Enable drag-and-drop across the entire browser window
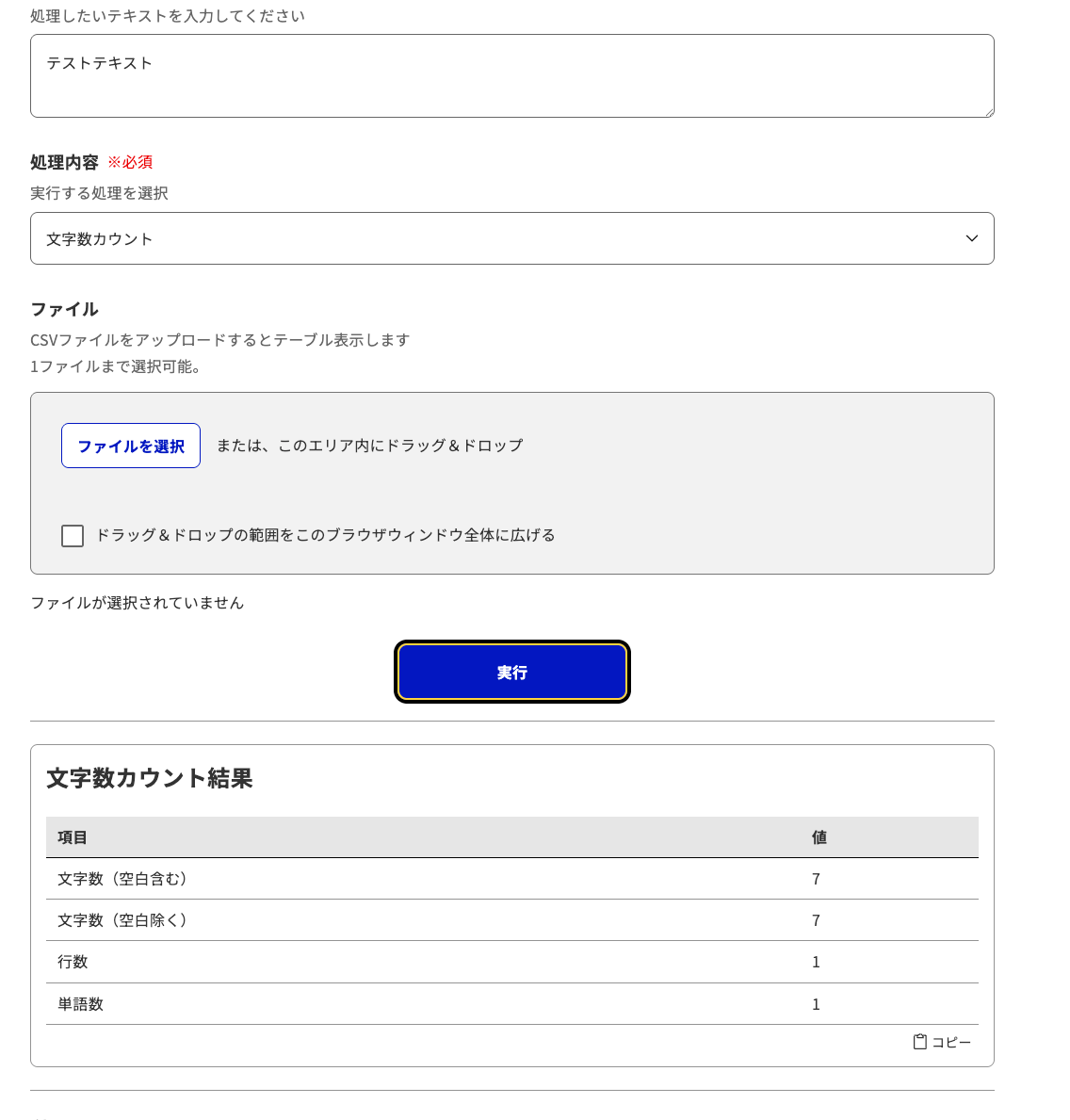Viewport: 1070px width, 1120px height. 73,535
